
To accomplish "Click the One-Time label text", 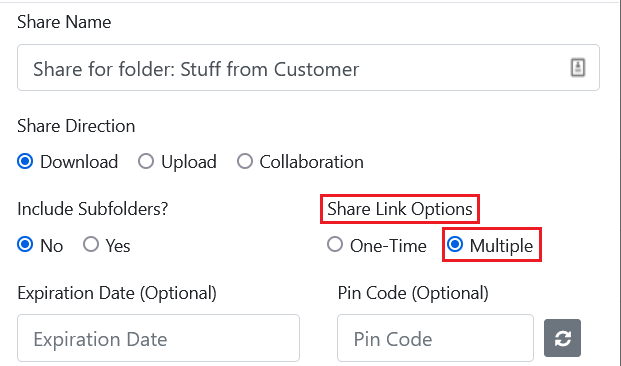I will 388,246.
